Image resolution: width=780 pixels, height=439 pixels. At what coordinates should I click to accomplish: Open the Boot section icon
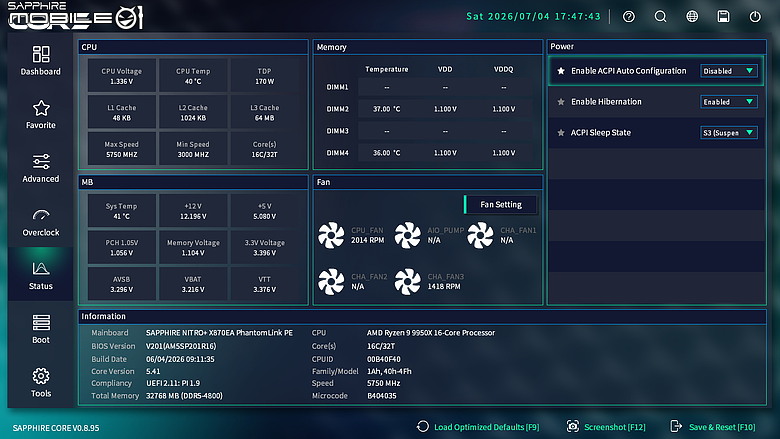[x=41, y=323]
